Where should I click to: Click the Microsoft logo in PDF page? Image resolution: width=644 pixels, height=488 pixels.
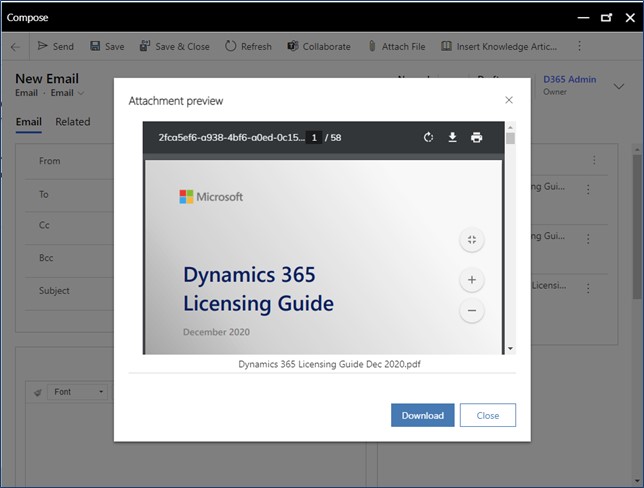(x=211, y=197)
